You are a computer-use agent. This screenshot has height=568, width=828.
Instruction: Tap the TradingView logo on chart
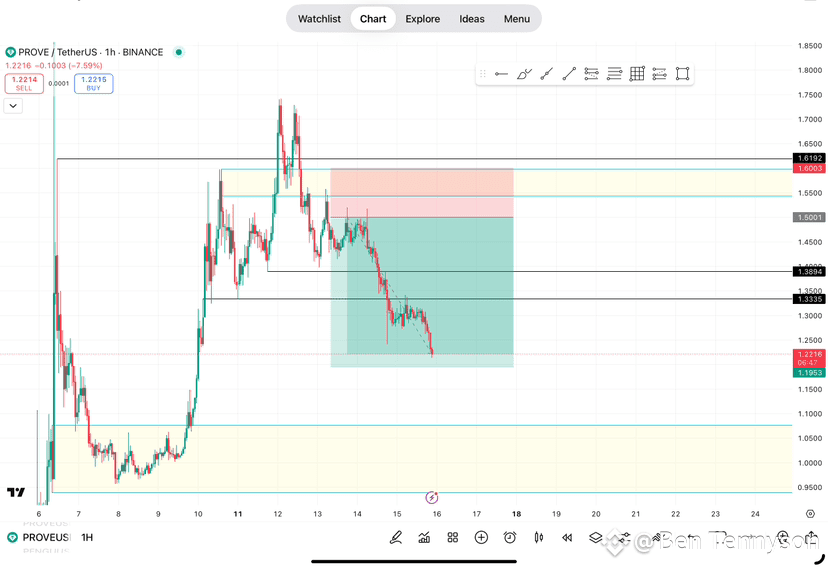pos(16,492)
